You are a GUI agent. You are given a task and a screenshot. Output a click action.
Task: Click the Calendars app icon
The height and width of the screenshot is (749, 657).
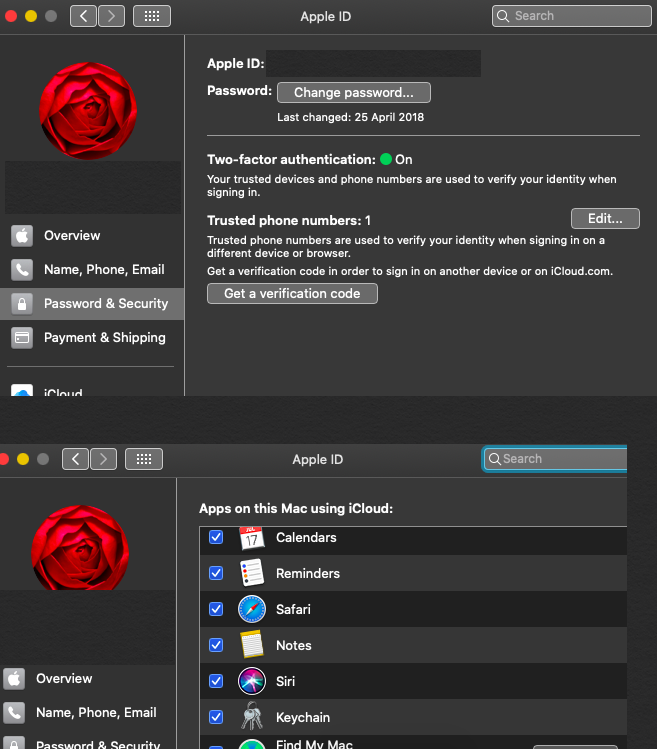coord(252,538)
